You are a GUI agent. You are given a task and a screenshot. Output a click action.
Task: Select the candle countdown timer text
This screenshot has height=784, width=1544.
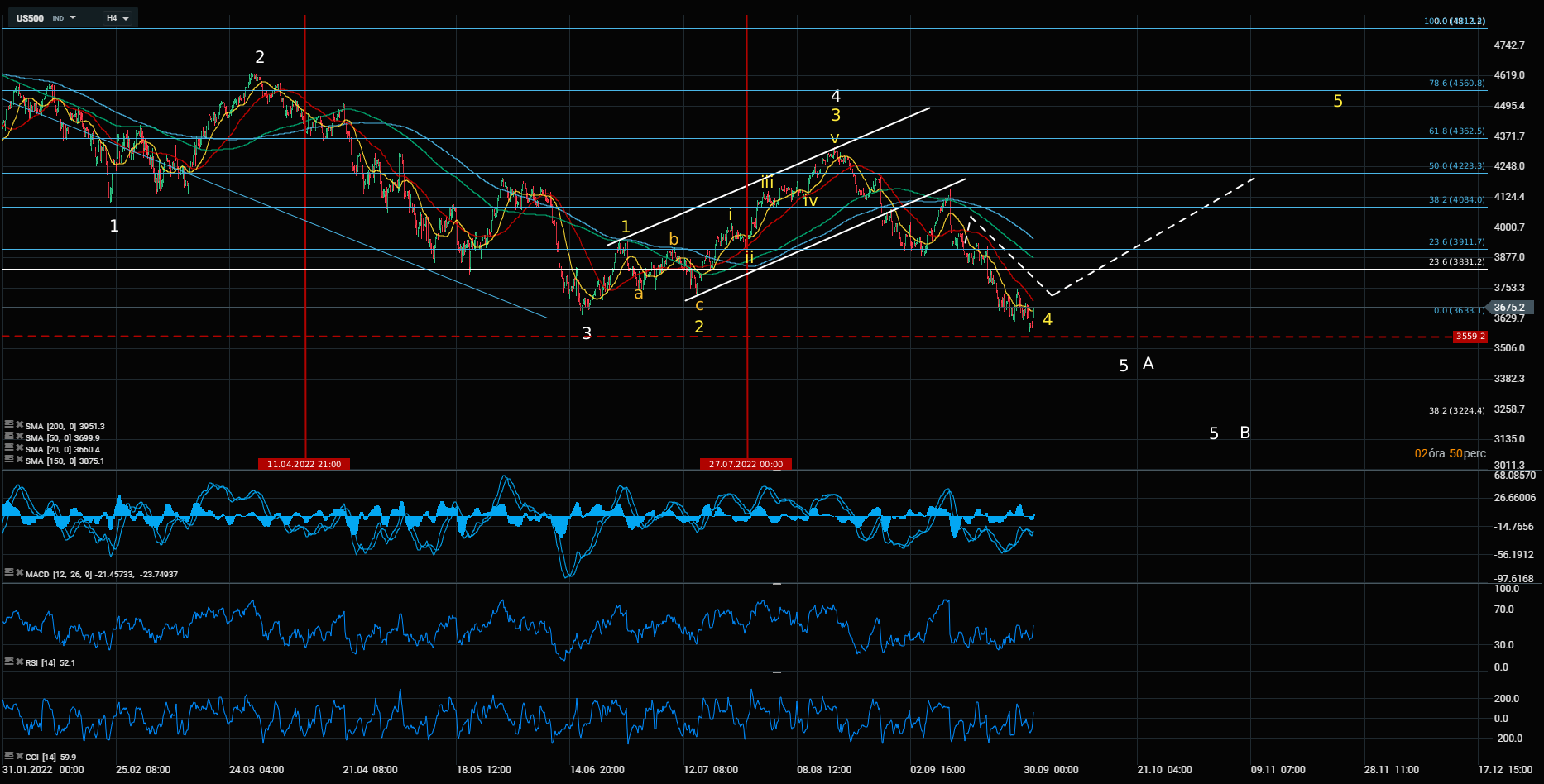[x=1450, y=453]
